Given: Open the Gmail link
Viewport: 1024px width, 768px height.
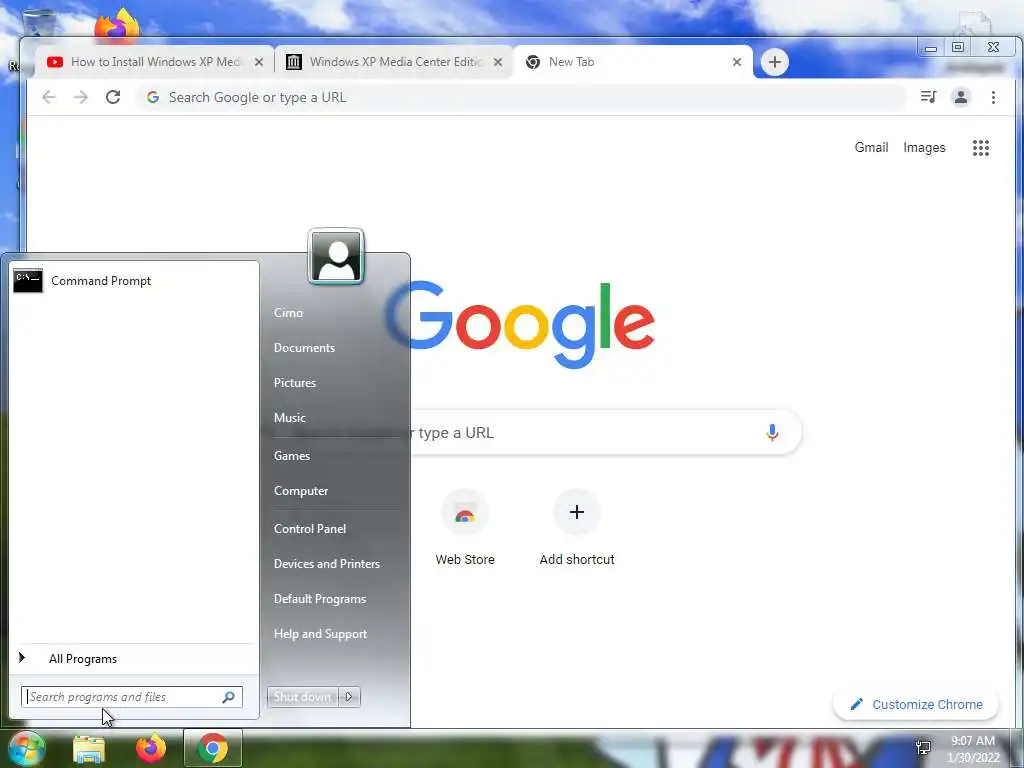Looking at the screenshot, I should pos(871,148).
